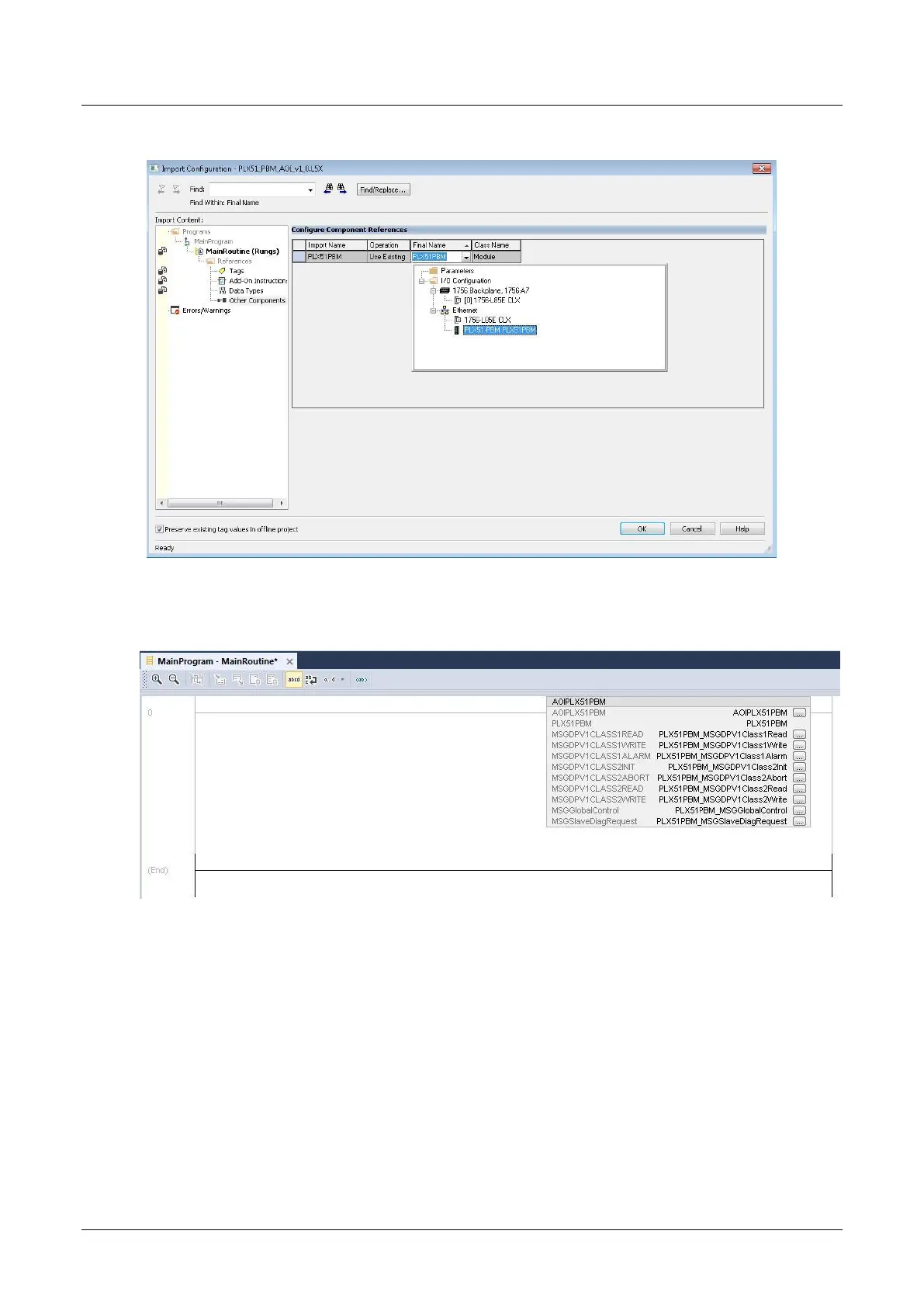Screen dimensions: 924x1307
Task: Open browse button for PLX51PBM_MSGDPV1Class2Abort
Action: pos(800,778)
